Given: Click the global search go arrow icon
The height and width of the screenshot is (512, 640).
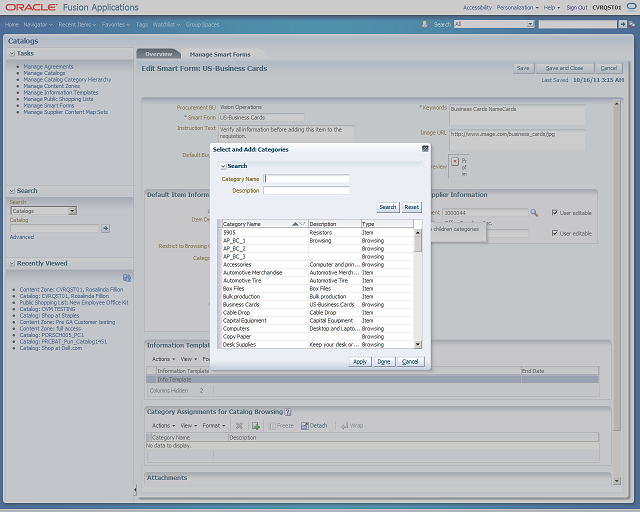Looking at the screenshot, I should tap(622, 24).
